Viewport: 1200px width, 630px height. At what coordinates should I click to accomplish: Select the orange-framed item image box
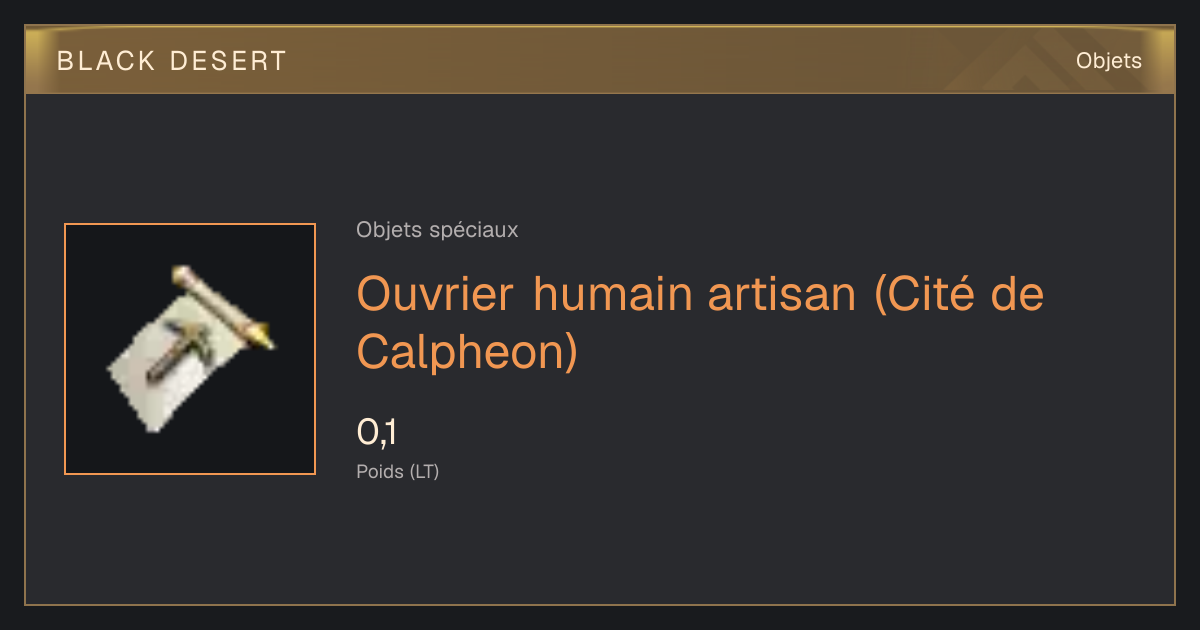[190, 349]
